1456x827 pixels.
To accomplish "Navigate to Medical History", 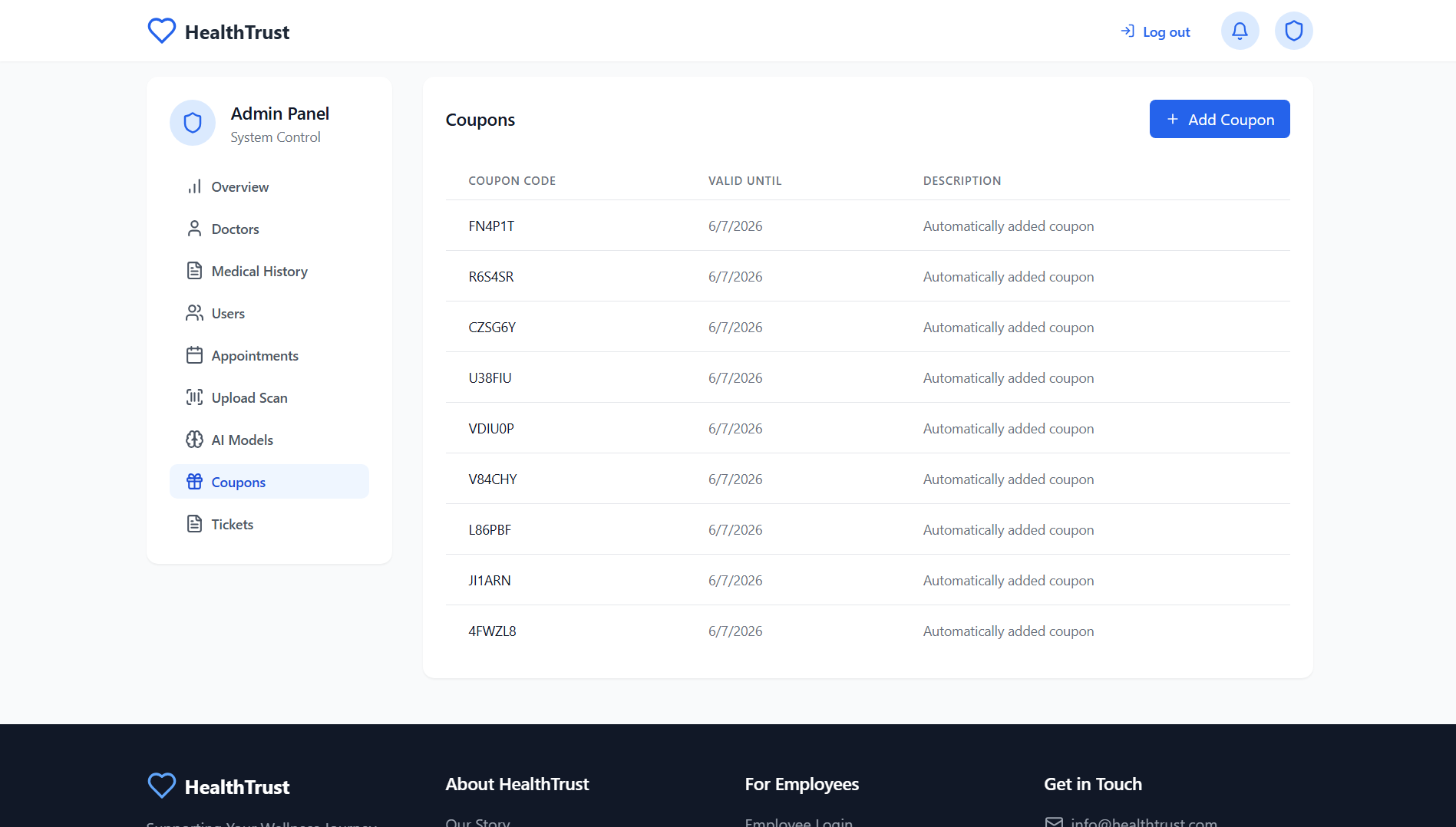I will point(269,271).
